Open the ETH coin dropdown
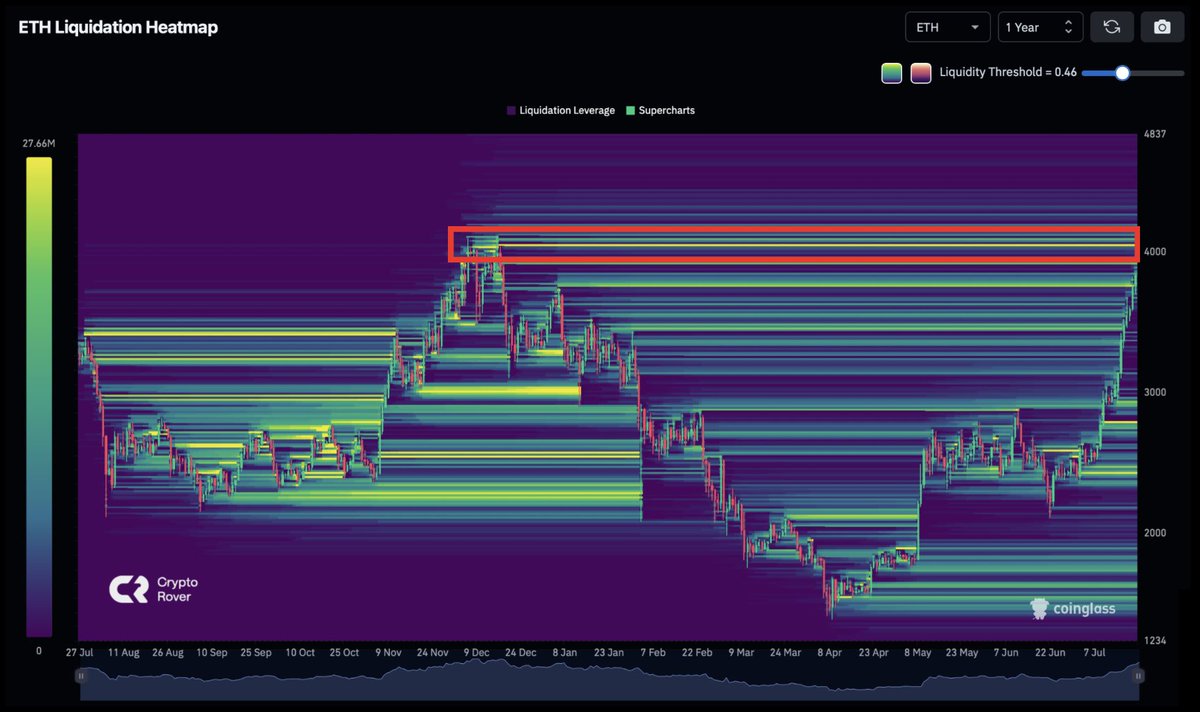Viewport: 1200px width, 712px height. coord(947,27)
